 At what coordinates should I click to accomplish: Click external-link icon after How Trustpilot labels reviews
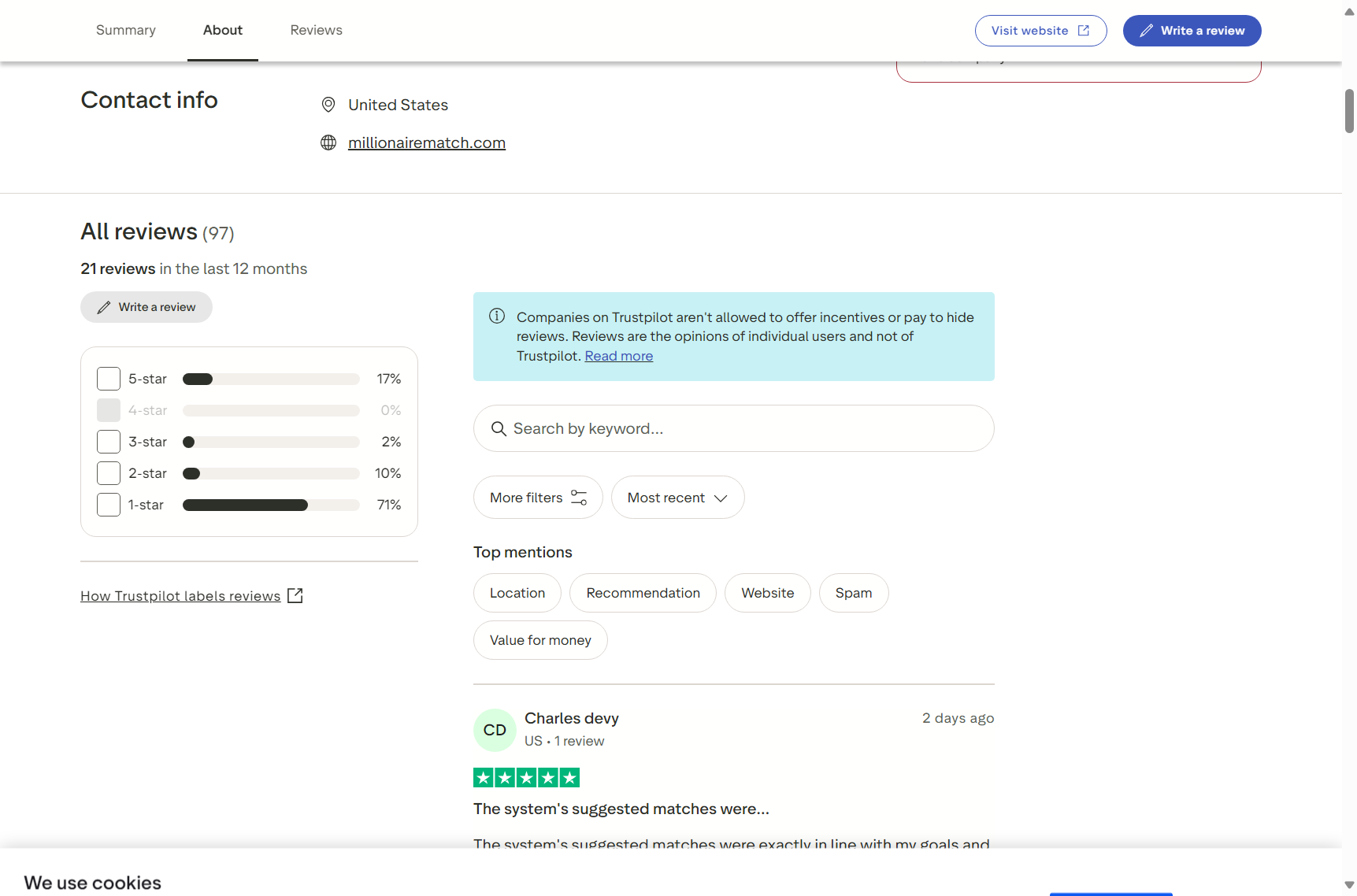coord(295,596)
